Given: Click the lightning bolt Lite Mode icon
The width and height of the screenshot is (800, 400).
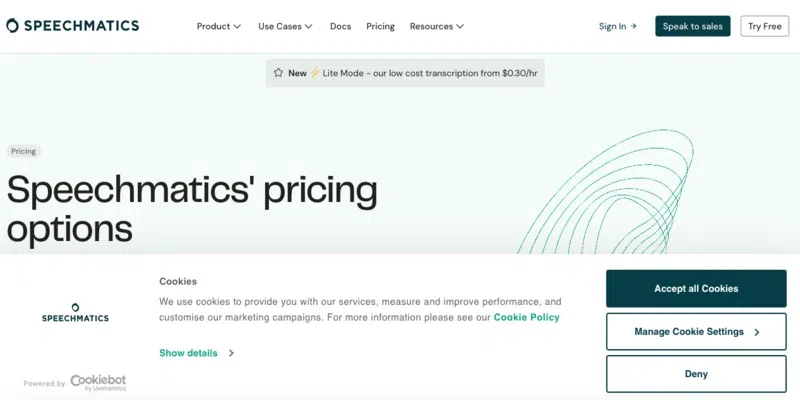Looking at the screenshot, I should [x=314, y=73].
